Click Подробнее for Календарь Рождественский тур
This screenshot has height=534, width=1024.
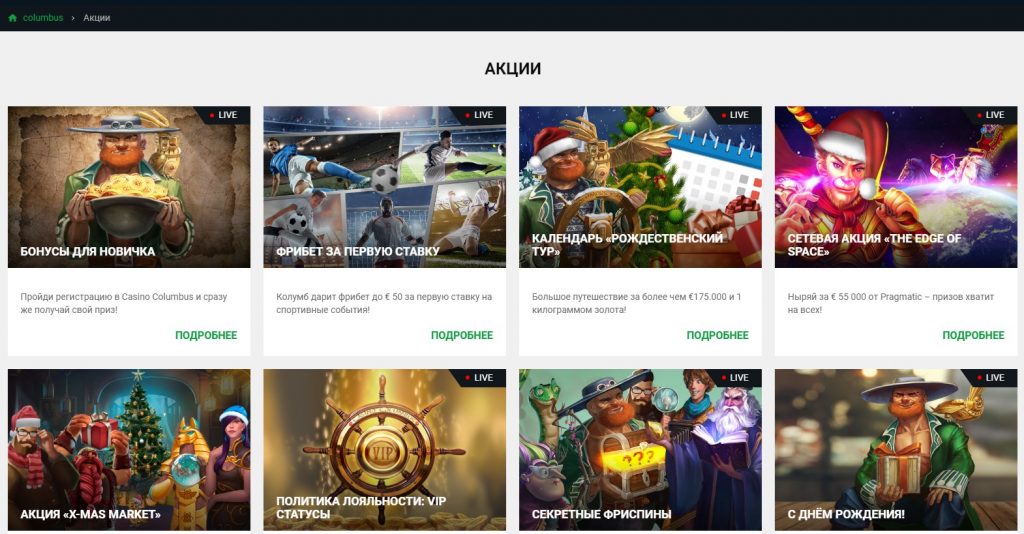(x=717, y=335)
